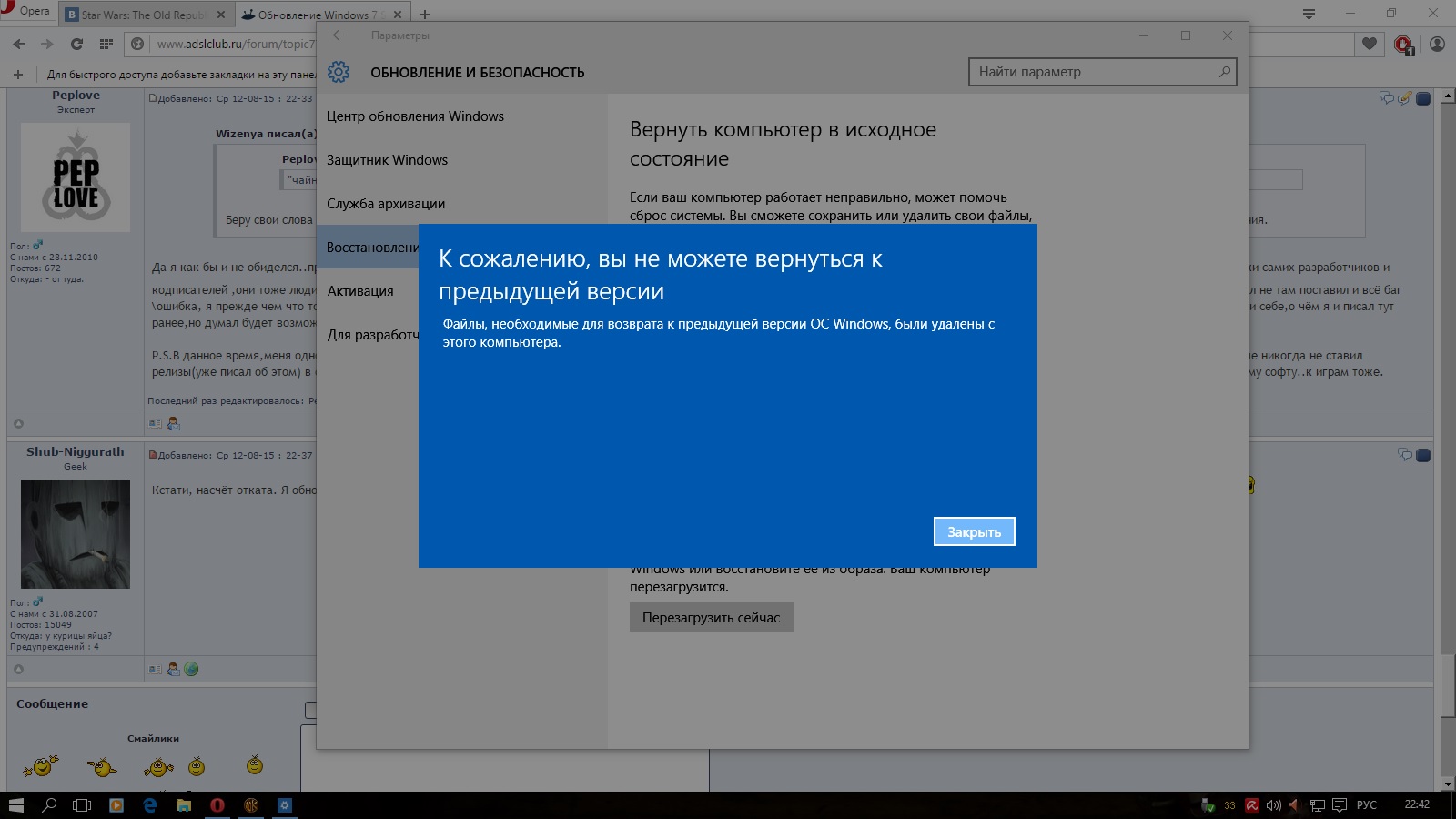Click the Avira antivirus tray icon
Image resolution: width=1456 pixels, height=819 pixels.
tap(1252, 805)
